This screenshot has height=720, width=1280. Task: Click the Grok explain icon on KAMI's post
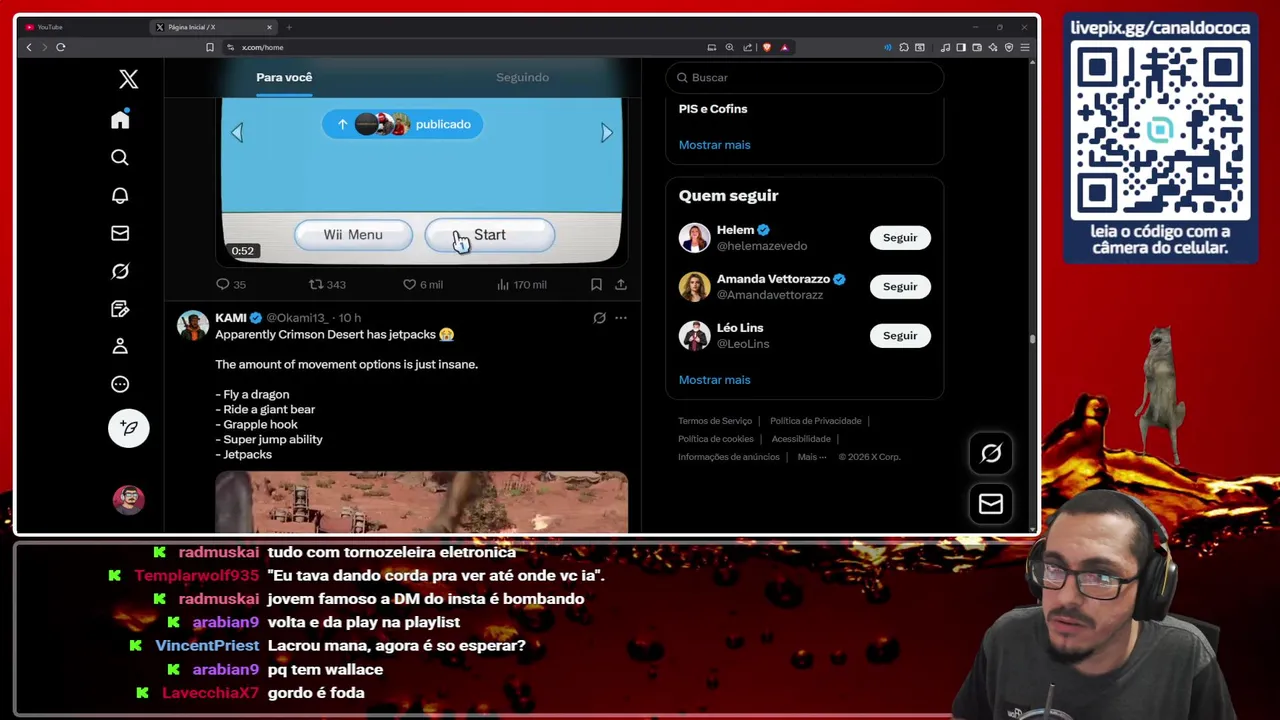599,318
